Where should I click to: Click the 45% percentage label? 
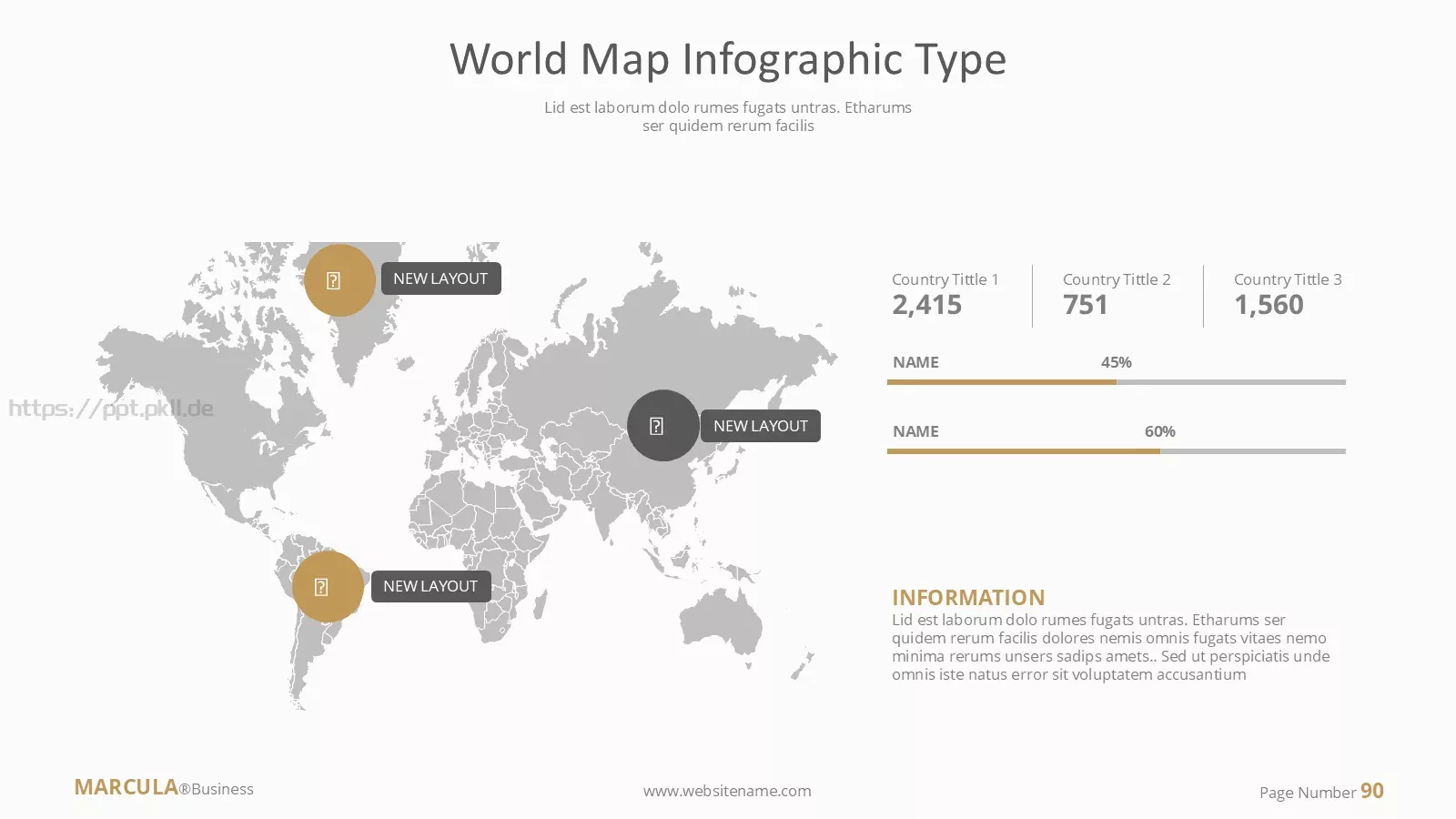coord(1117,362)
